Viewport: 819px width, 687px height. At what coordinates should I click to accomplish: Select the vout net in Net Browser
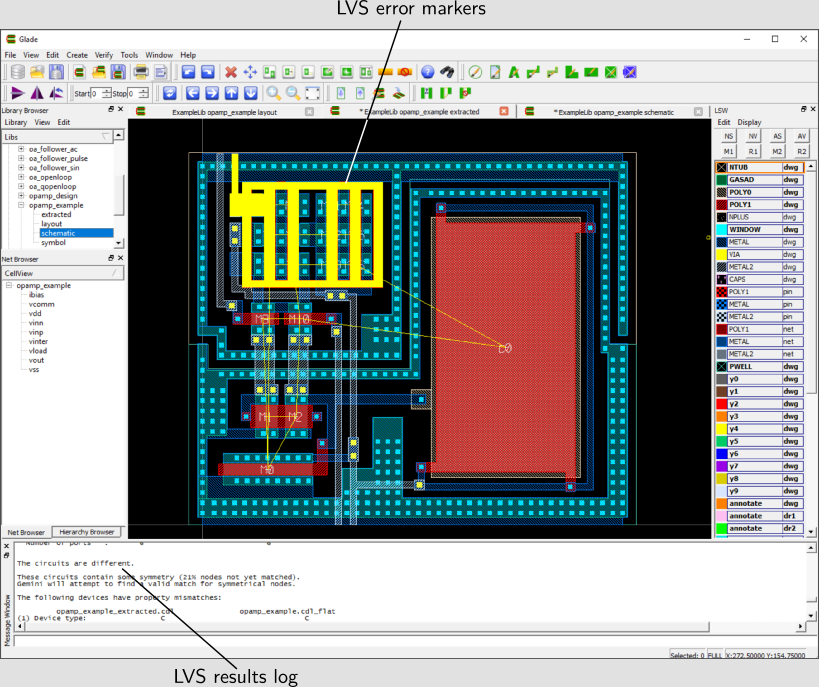point(36,360)
